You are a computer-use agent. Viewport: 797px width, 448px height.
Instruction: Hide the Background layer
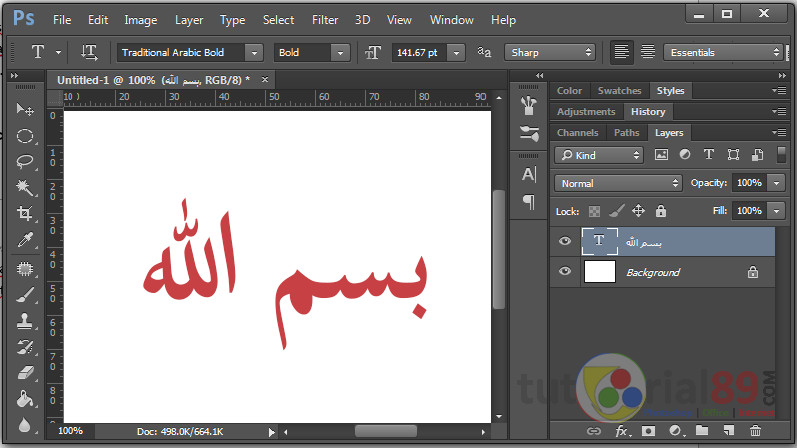[565, 272]
